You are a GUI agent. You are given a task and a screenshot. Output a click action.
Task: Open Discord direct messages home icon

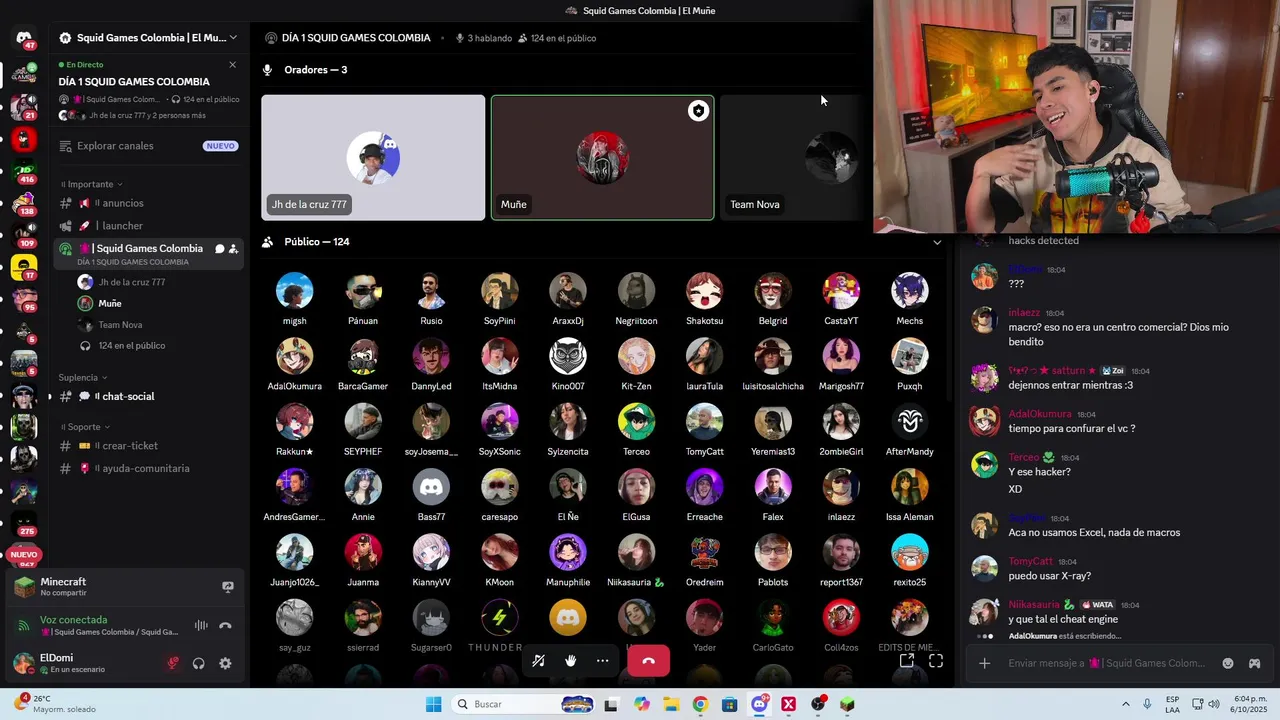click(24, 38)
